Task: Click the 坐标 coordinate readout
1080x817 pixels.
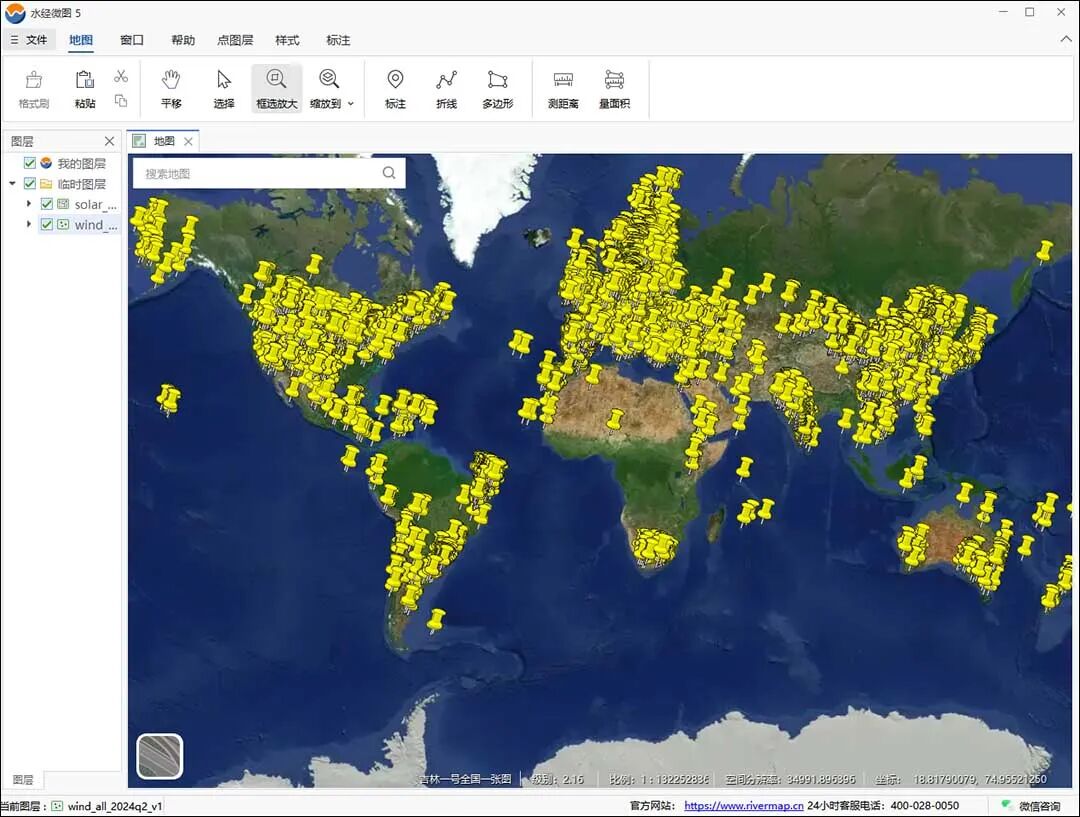Action: tap(961, 779)
